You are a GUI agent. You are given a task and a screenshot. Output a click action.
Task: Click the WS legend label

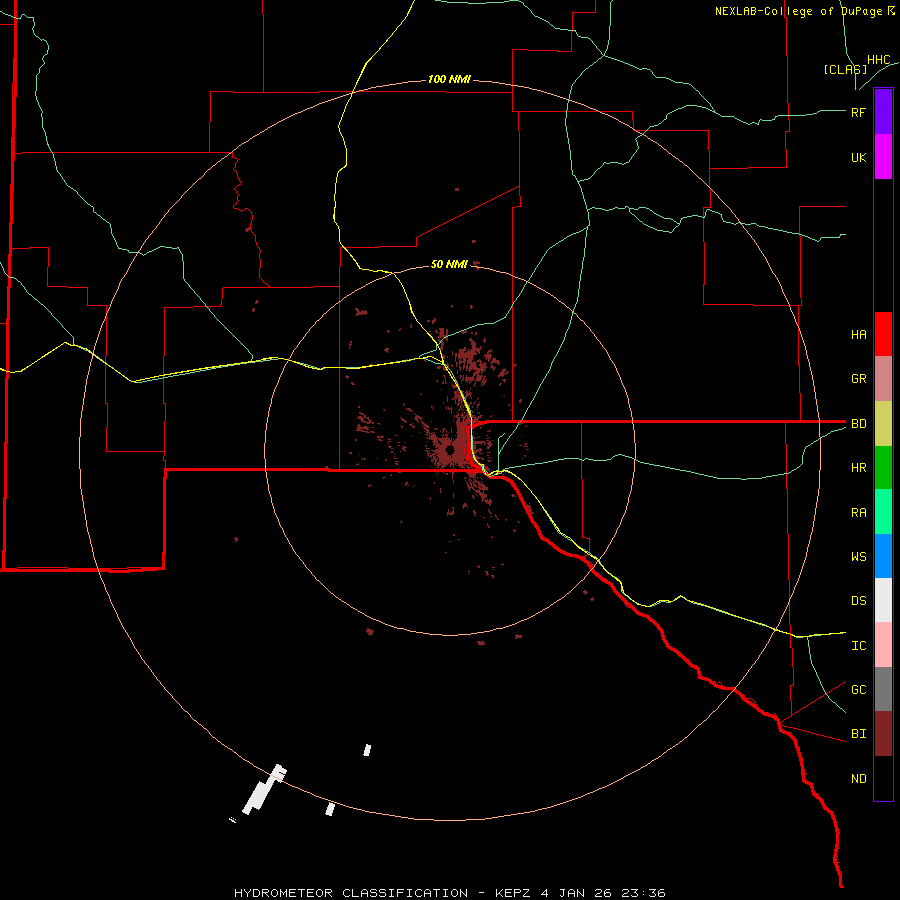click(858, 556)
